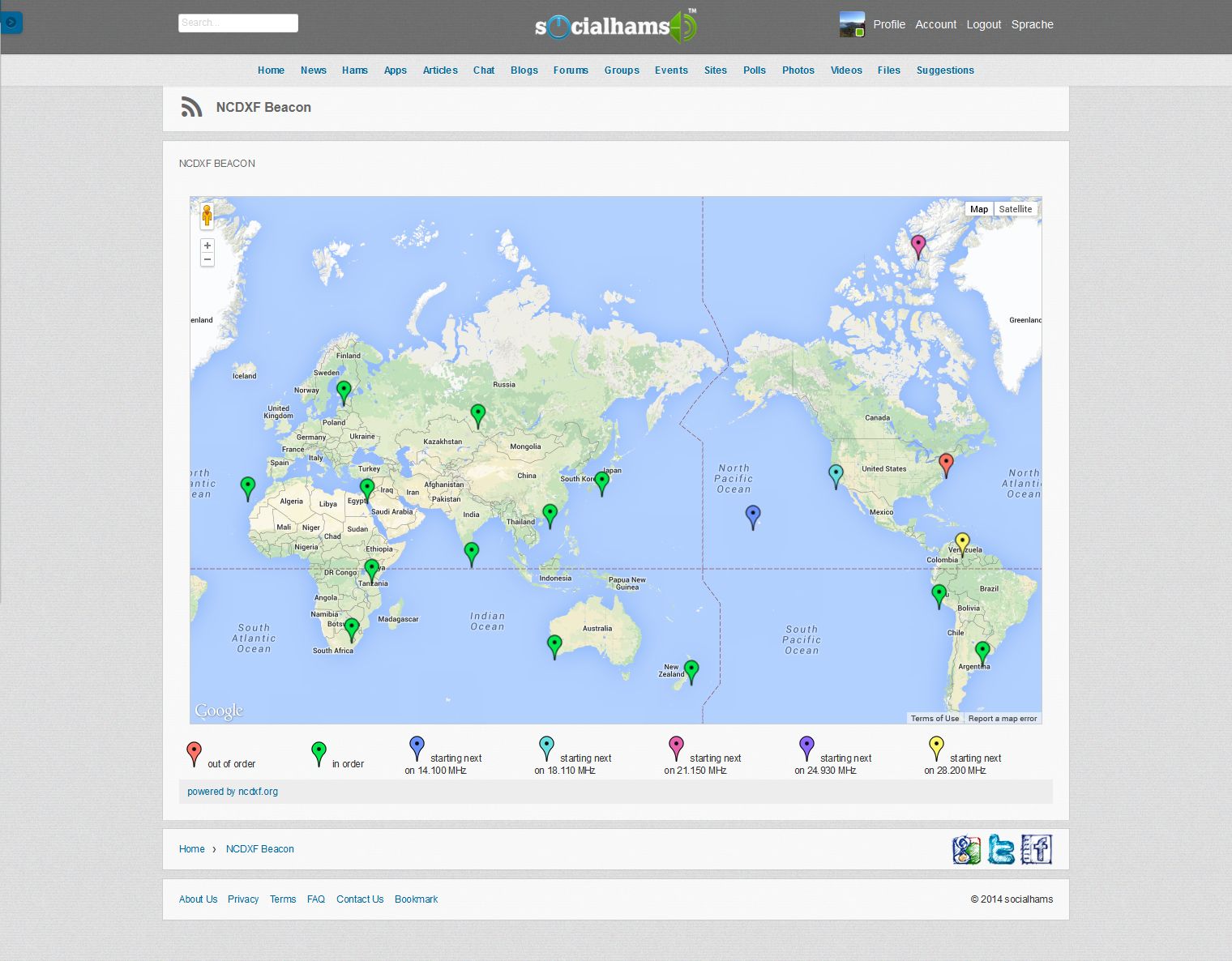The image size is (1232, 961).
Task: Click inside the Search field
Action: pyautogui.click(x=238, y=23)
